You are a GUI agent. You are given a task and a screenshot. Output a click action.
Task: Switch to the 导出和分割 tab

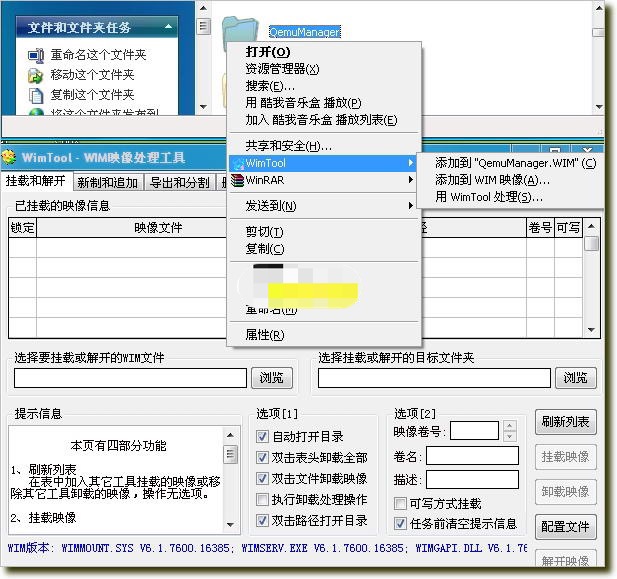pos(179,183)
